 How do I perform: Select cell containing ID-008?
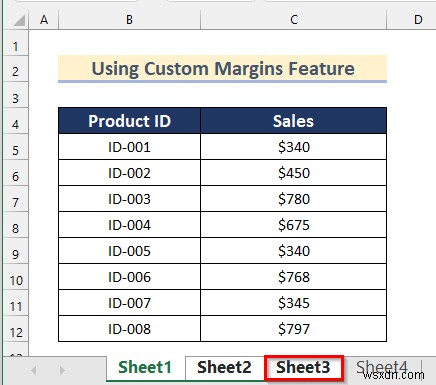(x=129, y=329)
